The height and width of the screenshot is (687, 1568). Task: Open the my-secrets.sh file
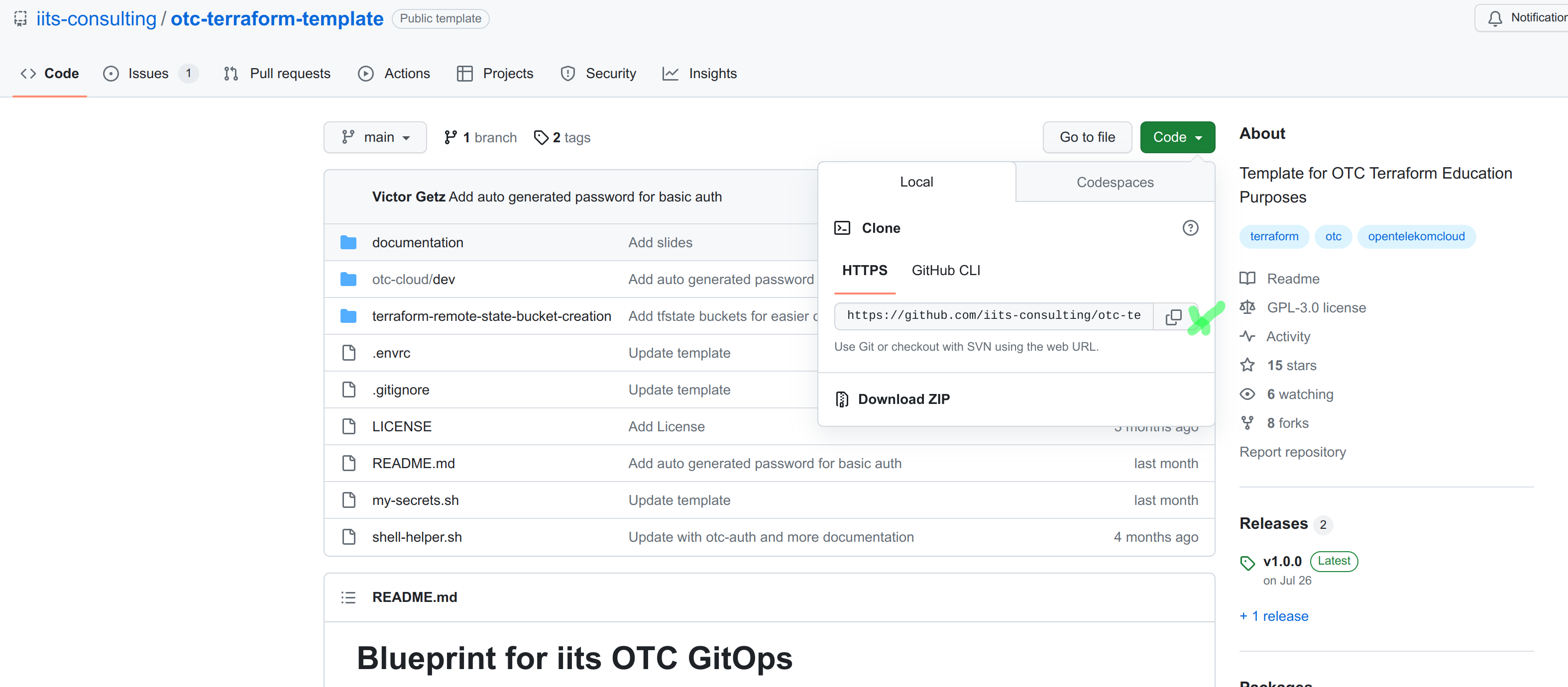[x=415, y=500]
